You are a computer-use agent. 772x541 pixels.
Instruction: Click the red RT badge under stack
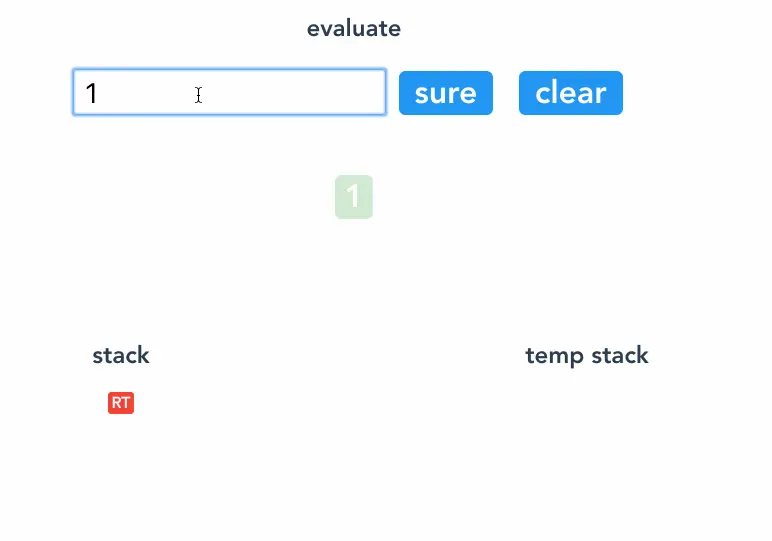click(121, 403)
